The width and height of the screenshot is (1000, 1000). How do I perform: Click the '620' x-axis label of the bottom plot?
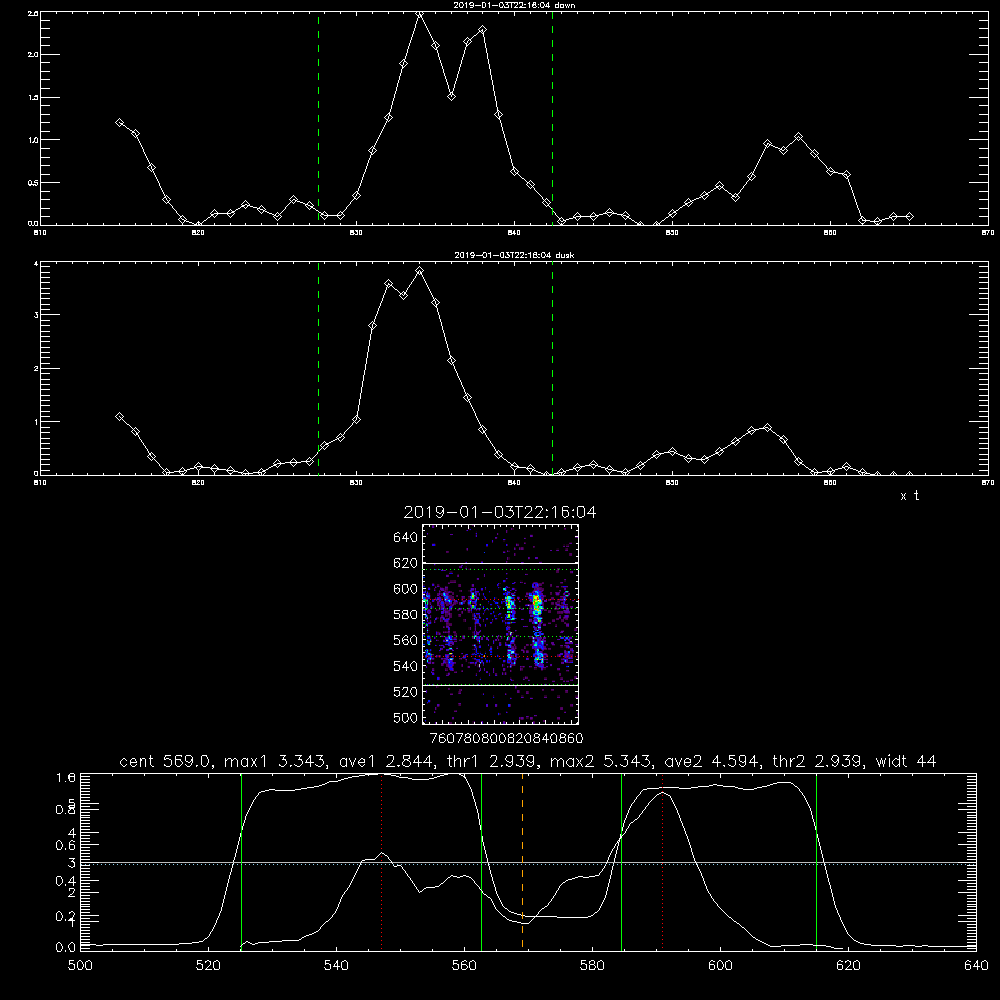click(848, 966)
